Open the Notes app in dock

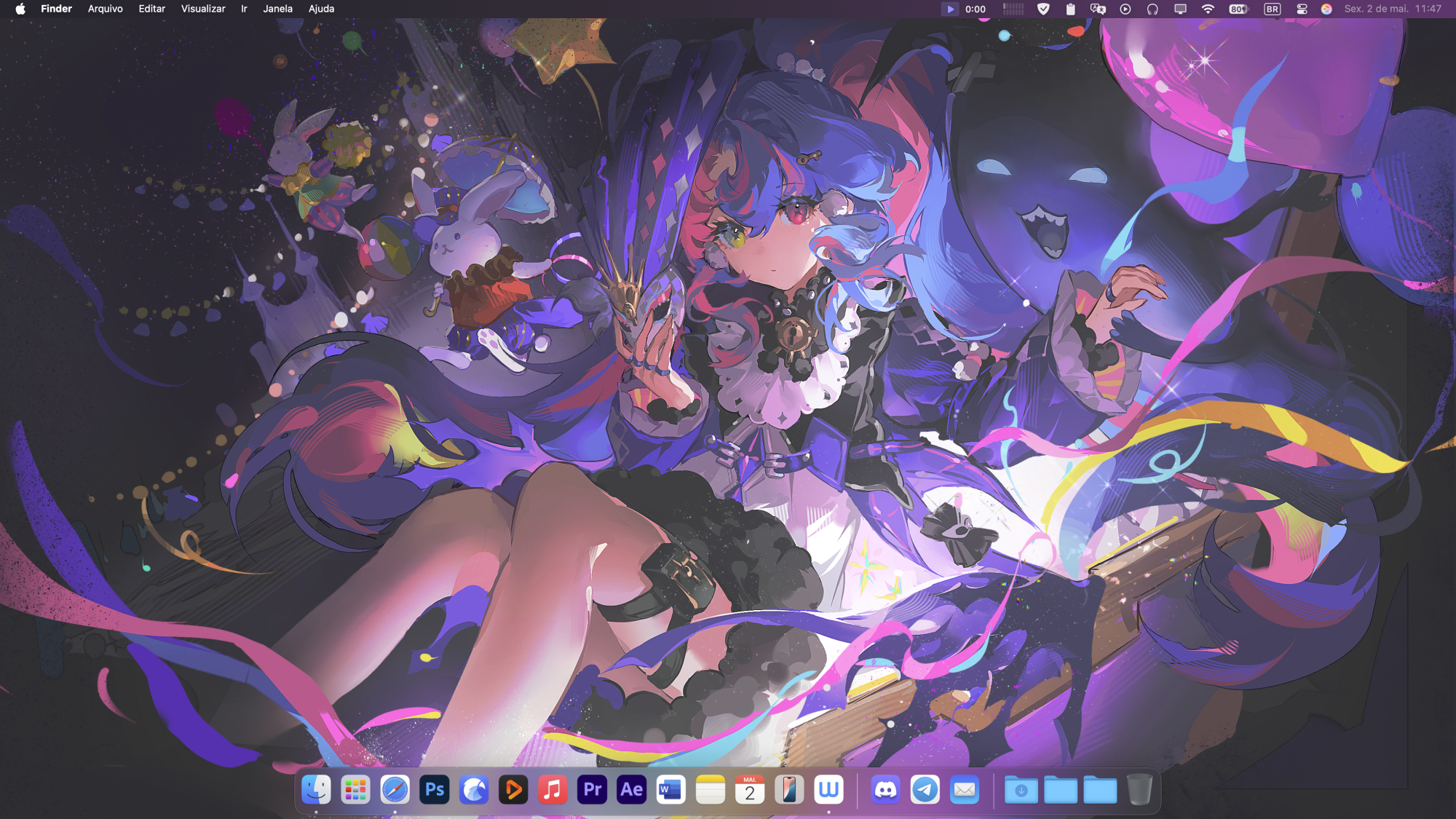pyautogui.click(x=710, y=790)
